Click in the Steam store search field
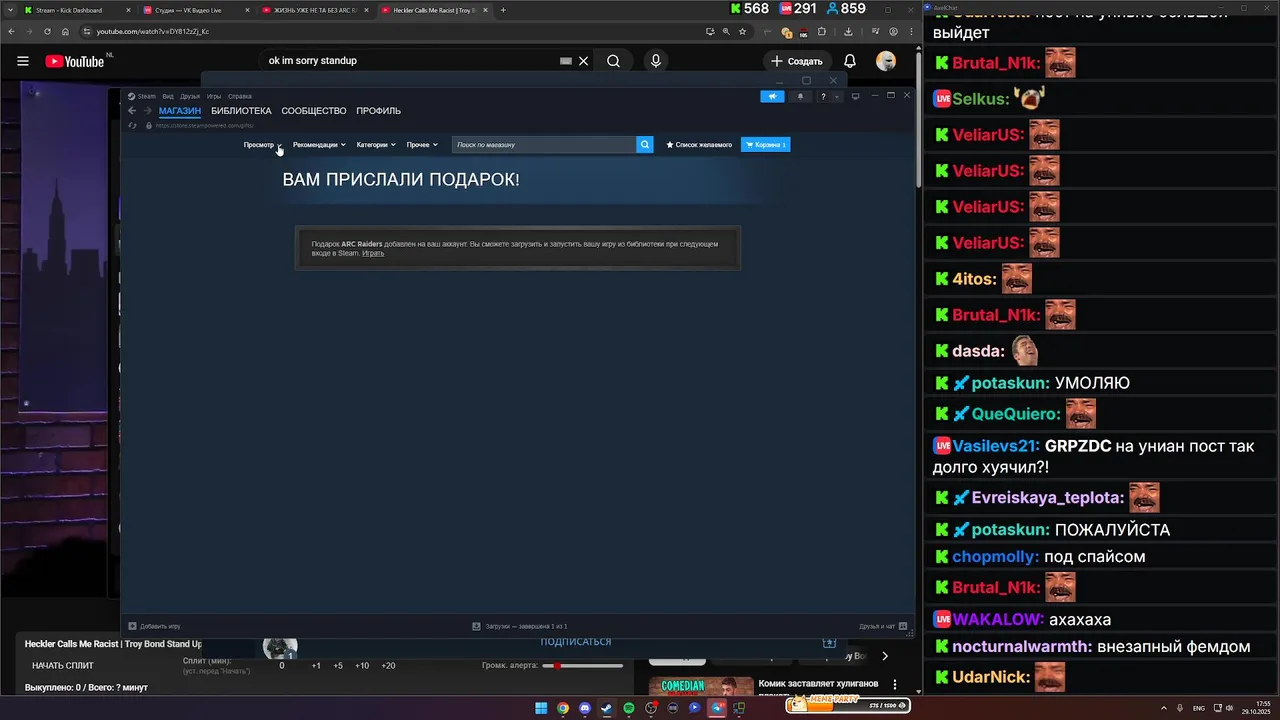Viewport: 1280px width, 720px height. click(544, 145)
